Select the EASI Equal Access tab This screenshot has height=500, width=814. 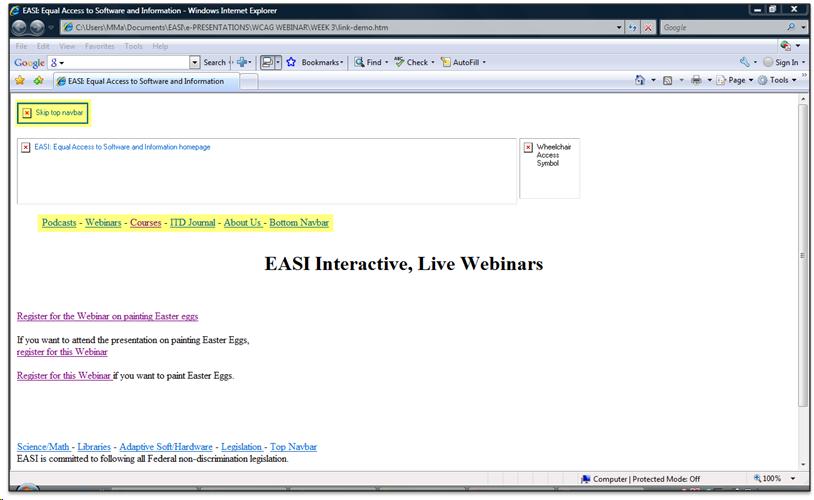click(x=146, y=81)
